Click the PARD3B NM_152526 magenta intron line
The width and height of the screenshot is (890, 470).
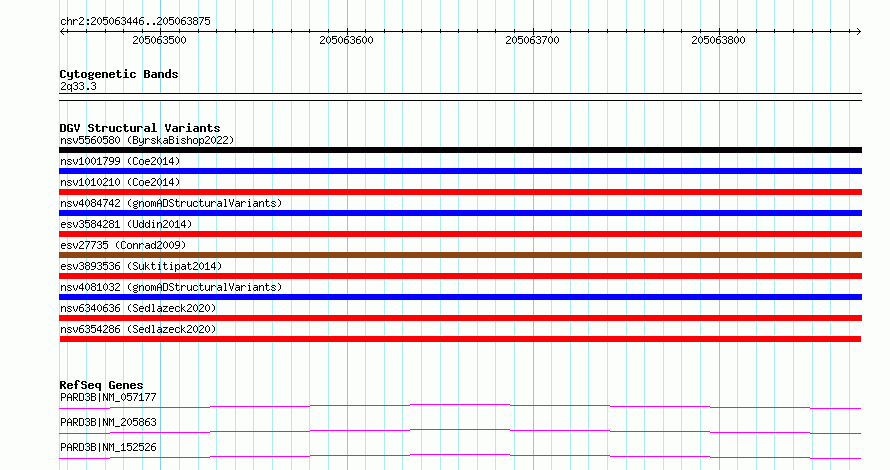[460, 455]
